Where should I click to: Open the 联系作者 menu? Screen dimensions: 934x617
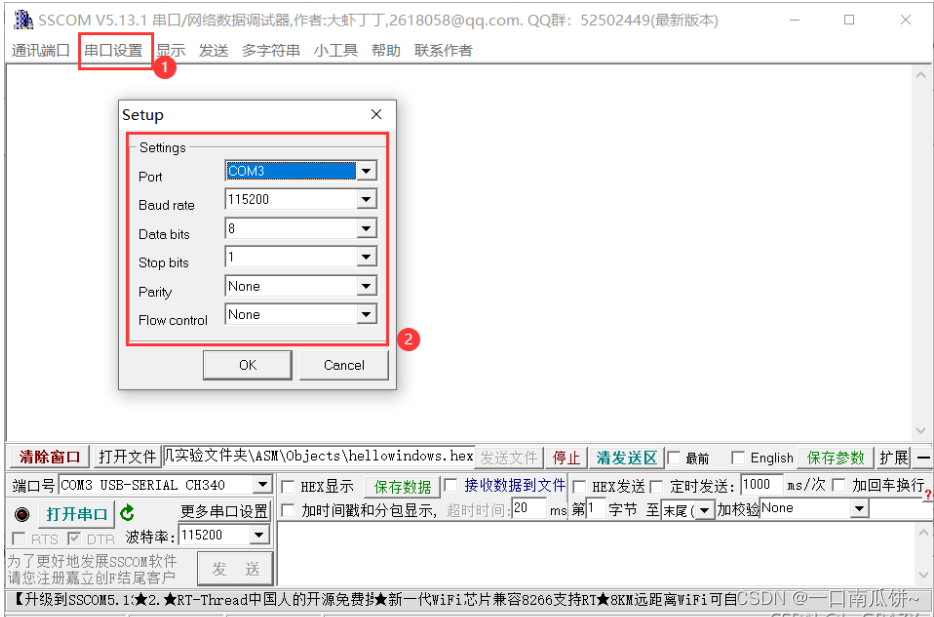click(444, 51)
